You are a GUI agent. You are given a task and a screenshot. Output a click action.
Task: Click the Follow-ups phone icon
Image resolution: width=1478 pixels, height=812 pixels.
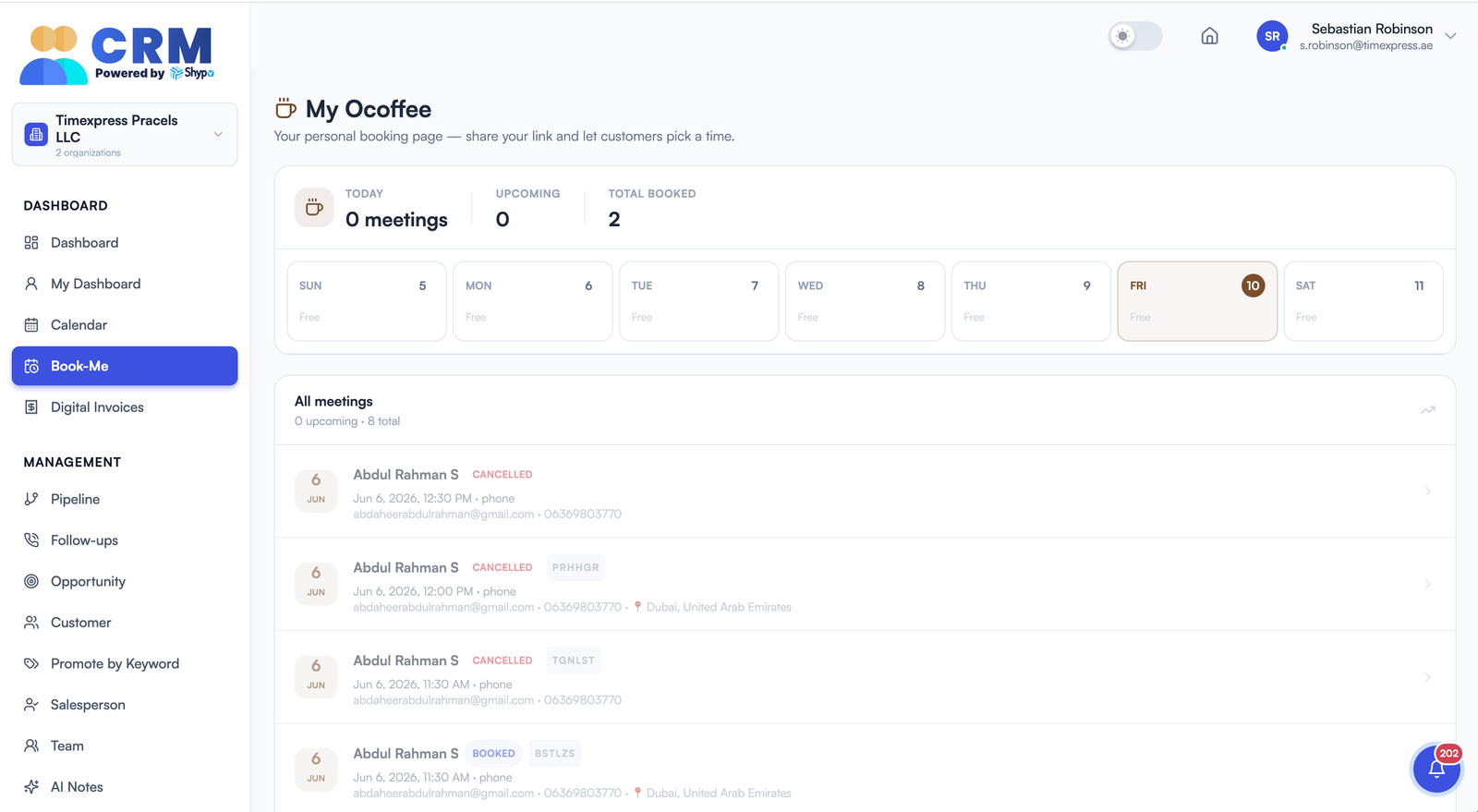[31, 540]
